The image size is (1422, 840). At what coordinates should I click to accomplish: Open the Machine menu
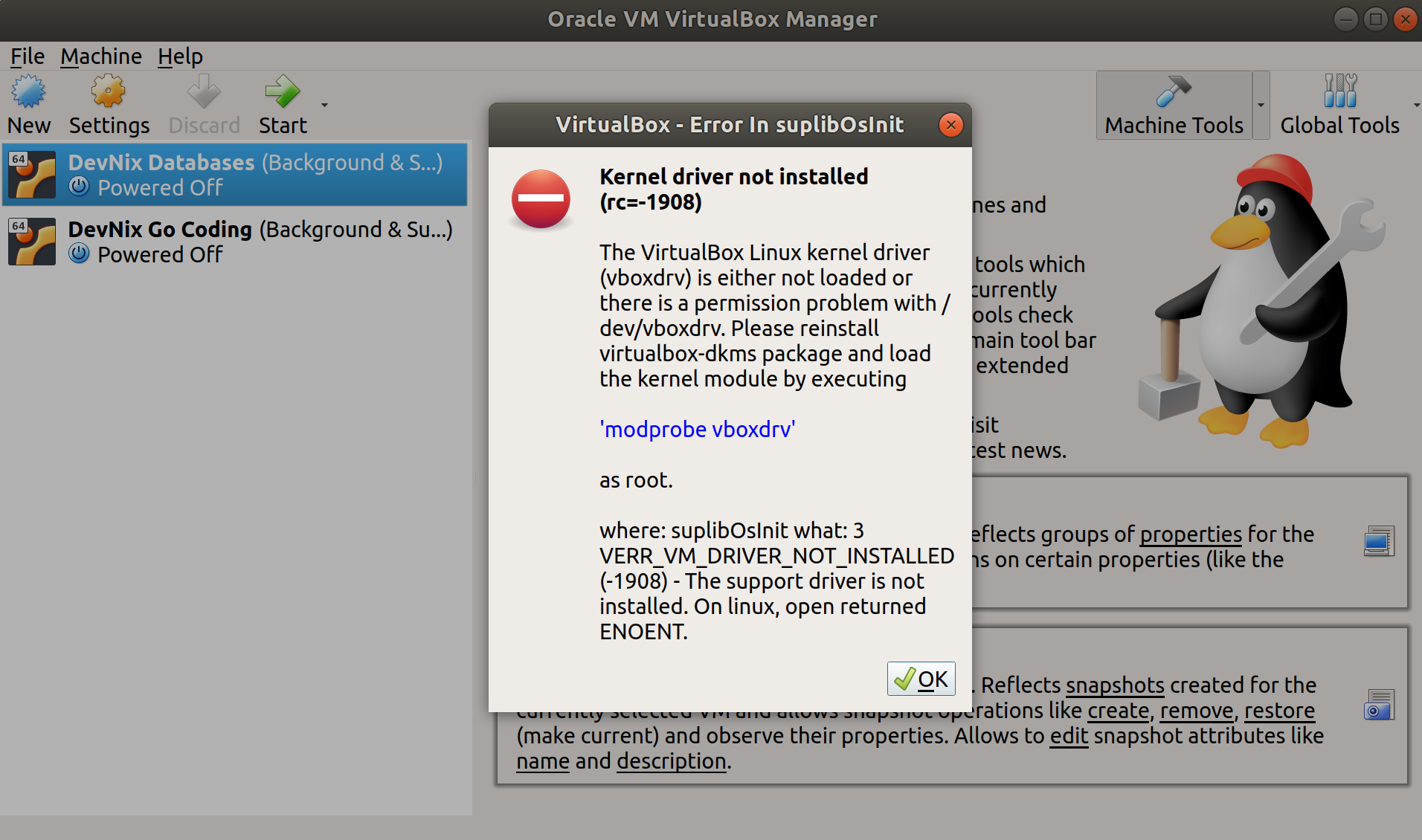pos(101,56)
